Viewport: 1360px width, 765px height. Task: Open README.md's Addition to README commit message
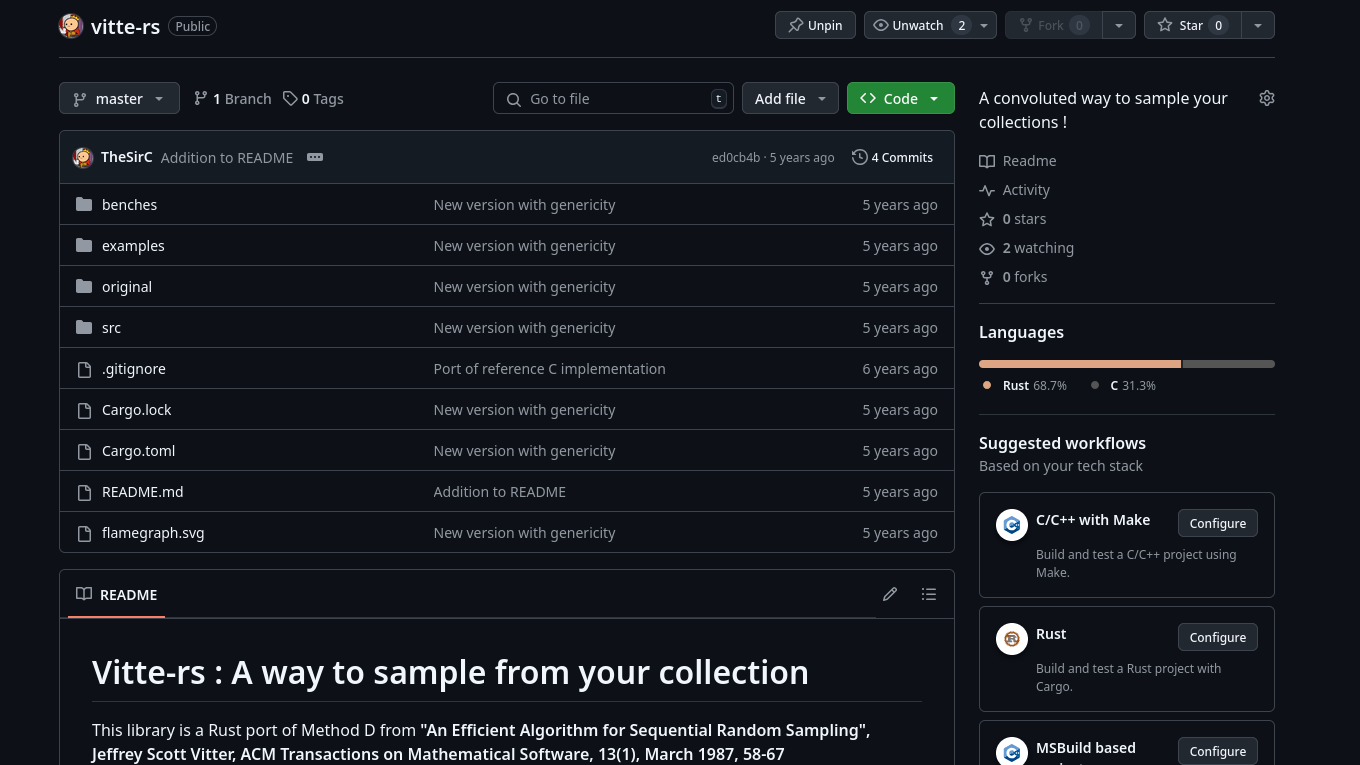tap(499, 492)
